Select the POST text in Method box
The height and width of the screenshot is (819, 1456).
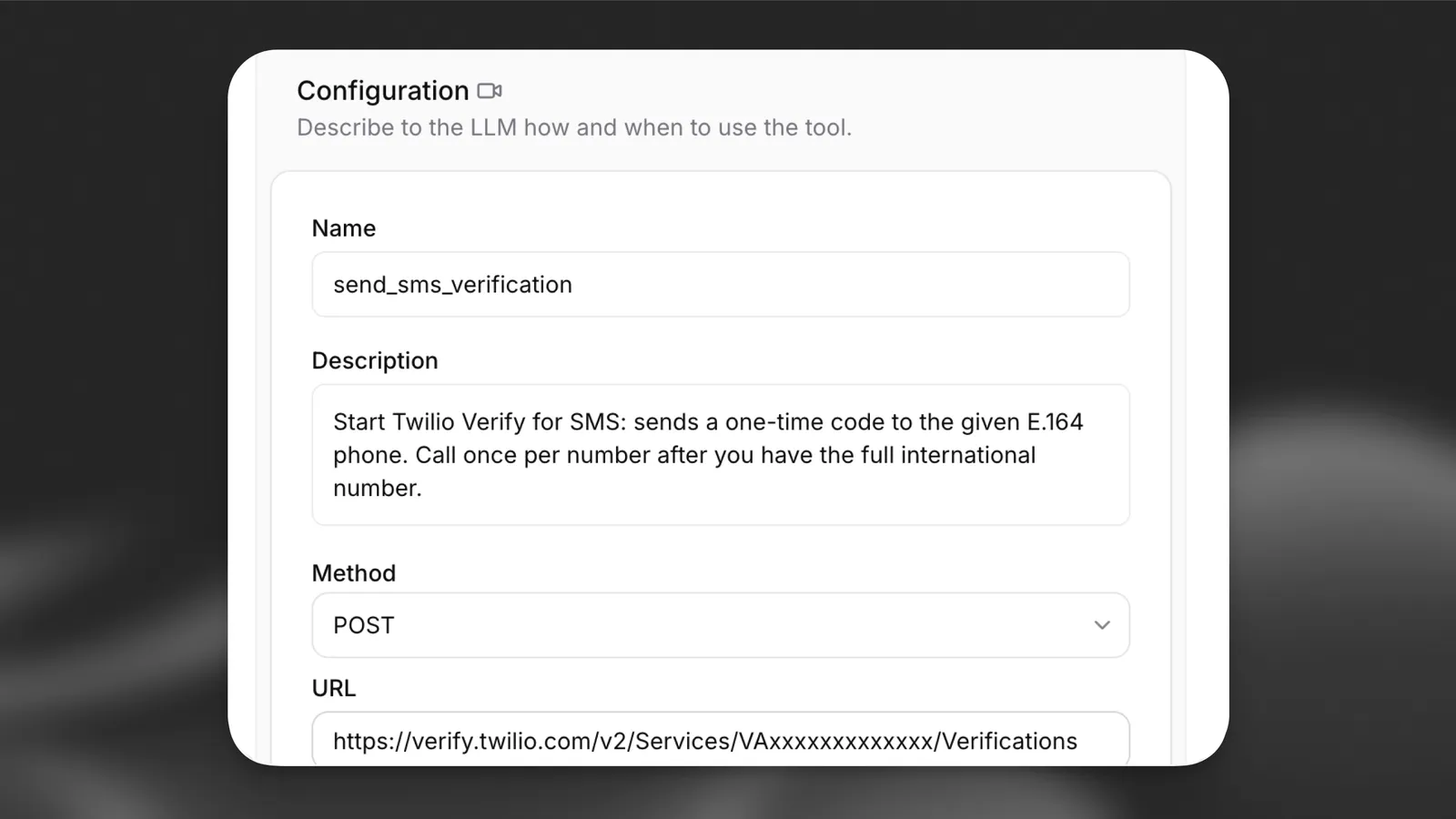pyautogui.click(x=363, y=626)
